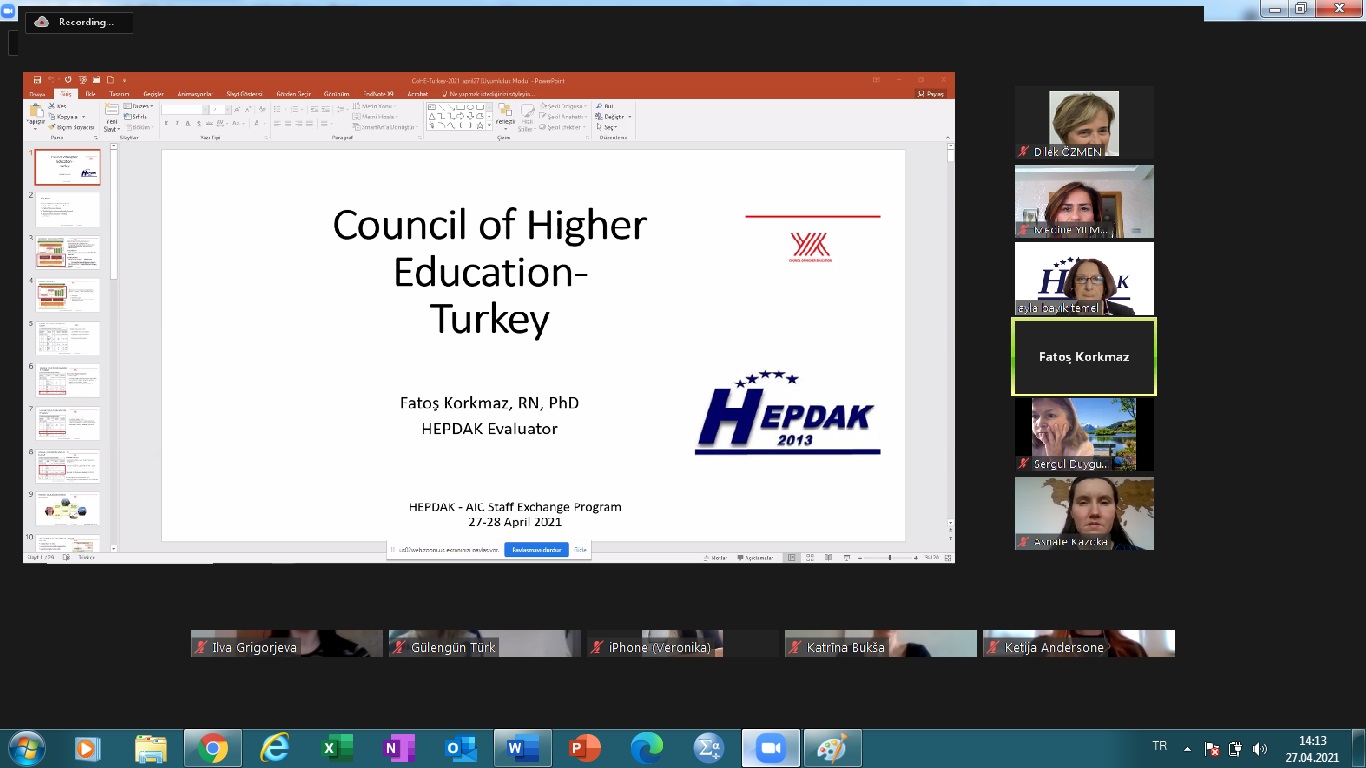Switch to slide sorter view in status bar

coord(810,557)
